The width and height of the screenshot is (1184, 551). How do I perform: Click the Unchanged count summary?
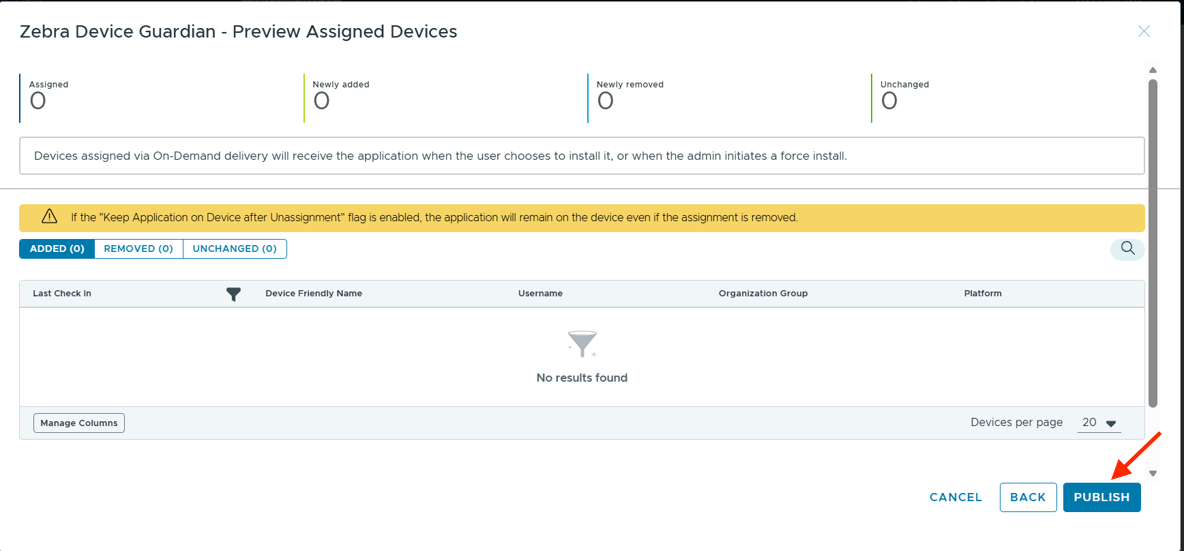pyautogui.click(x=905, y=96)
